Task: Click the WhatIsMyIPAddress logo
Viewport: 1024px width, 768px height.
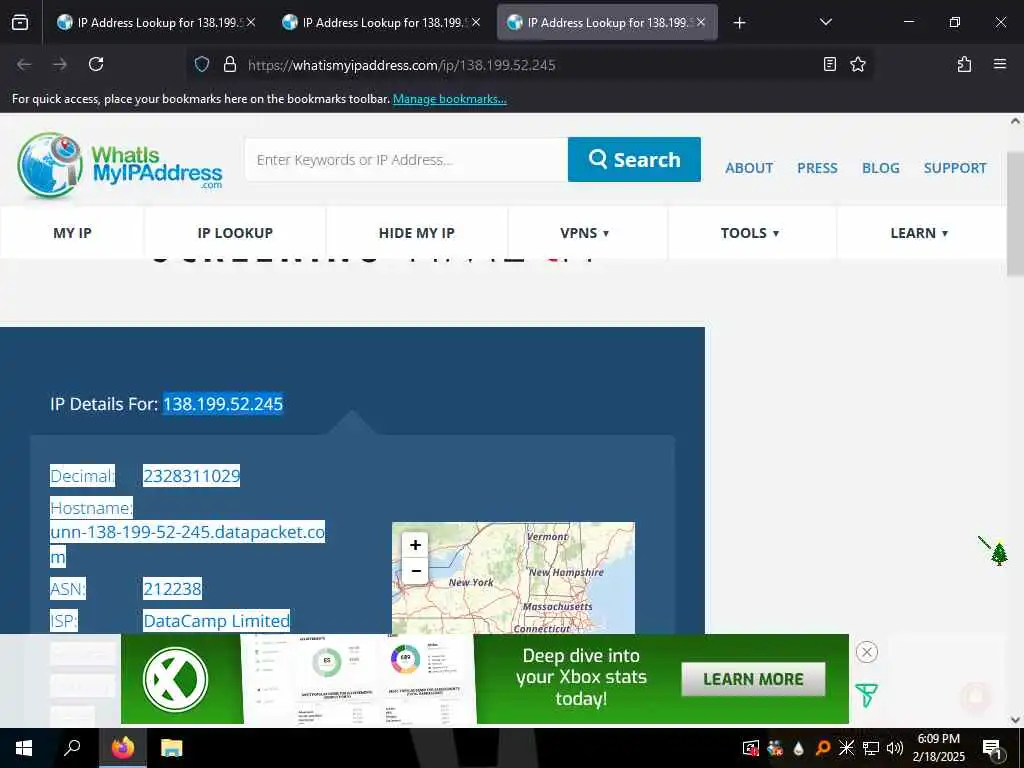Action: point(120,166)
